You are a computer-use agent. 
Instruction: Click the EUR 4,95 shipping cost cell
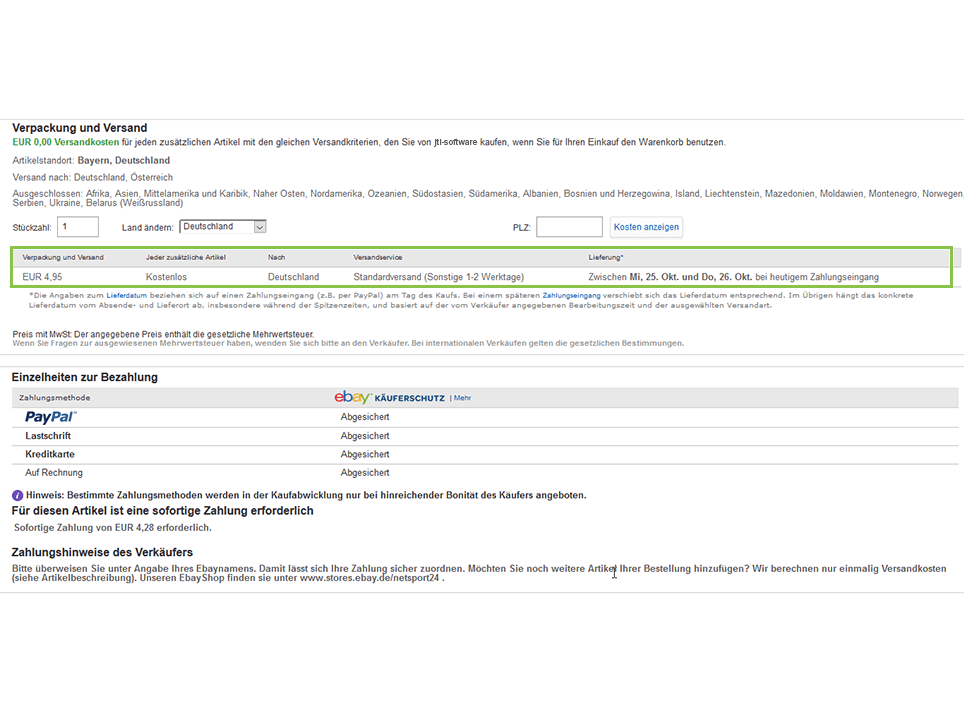(43, 277)
